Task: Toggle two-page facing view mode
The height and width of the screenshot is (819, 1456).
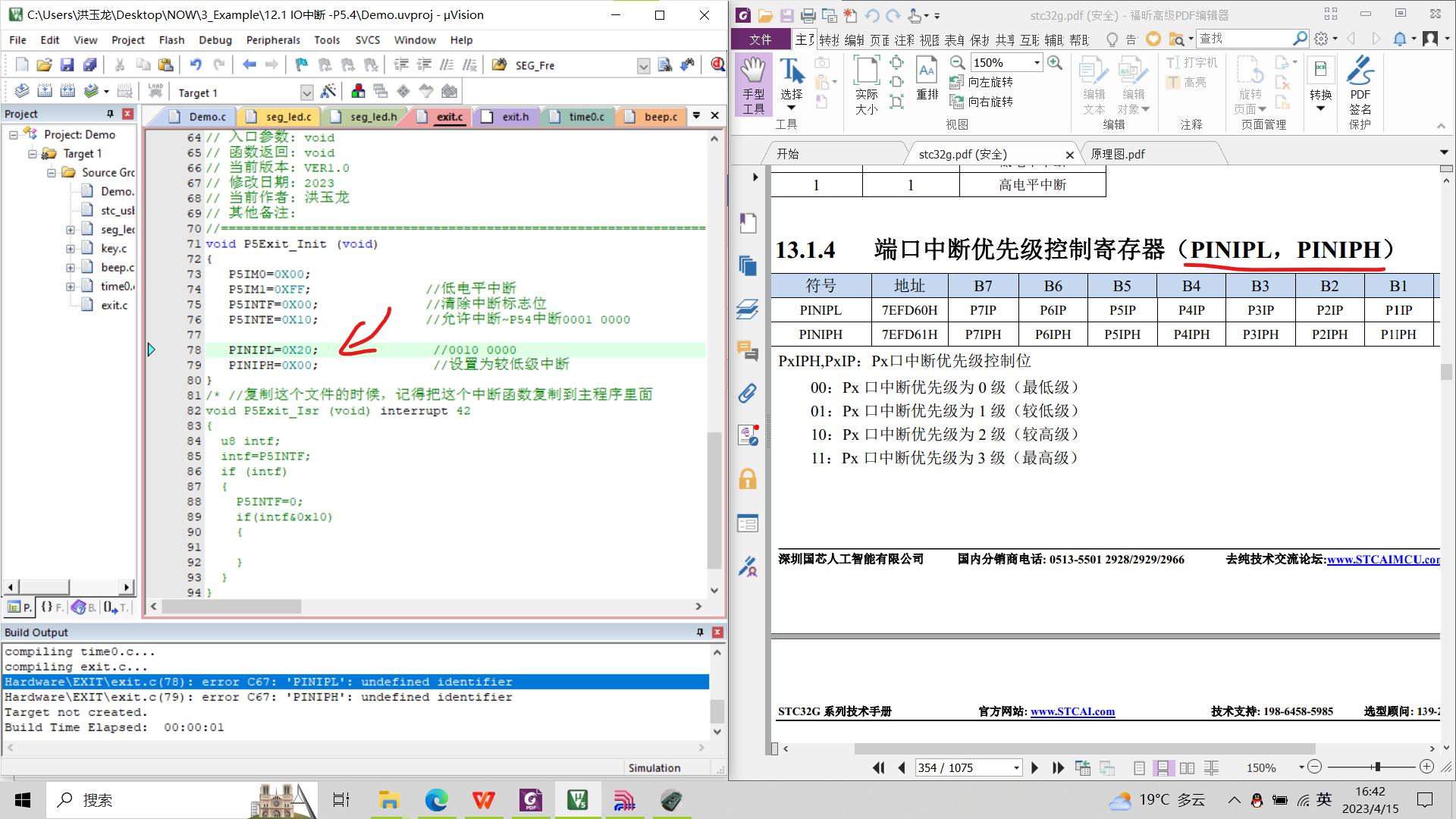Action: click(x=1187, y=767)
